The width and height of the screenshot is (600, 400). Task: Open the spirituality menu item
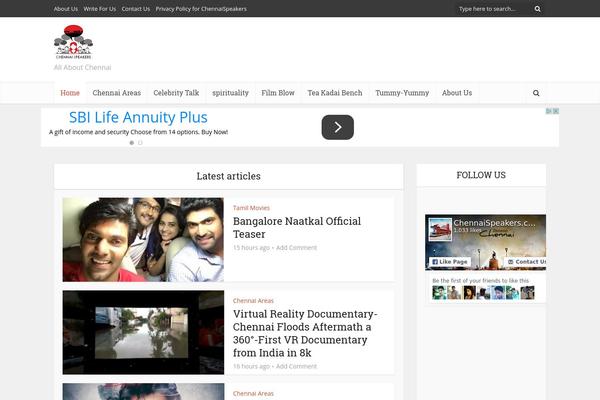[x=230, y=93]
